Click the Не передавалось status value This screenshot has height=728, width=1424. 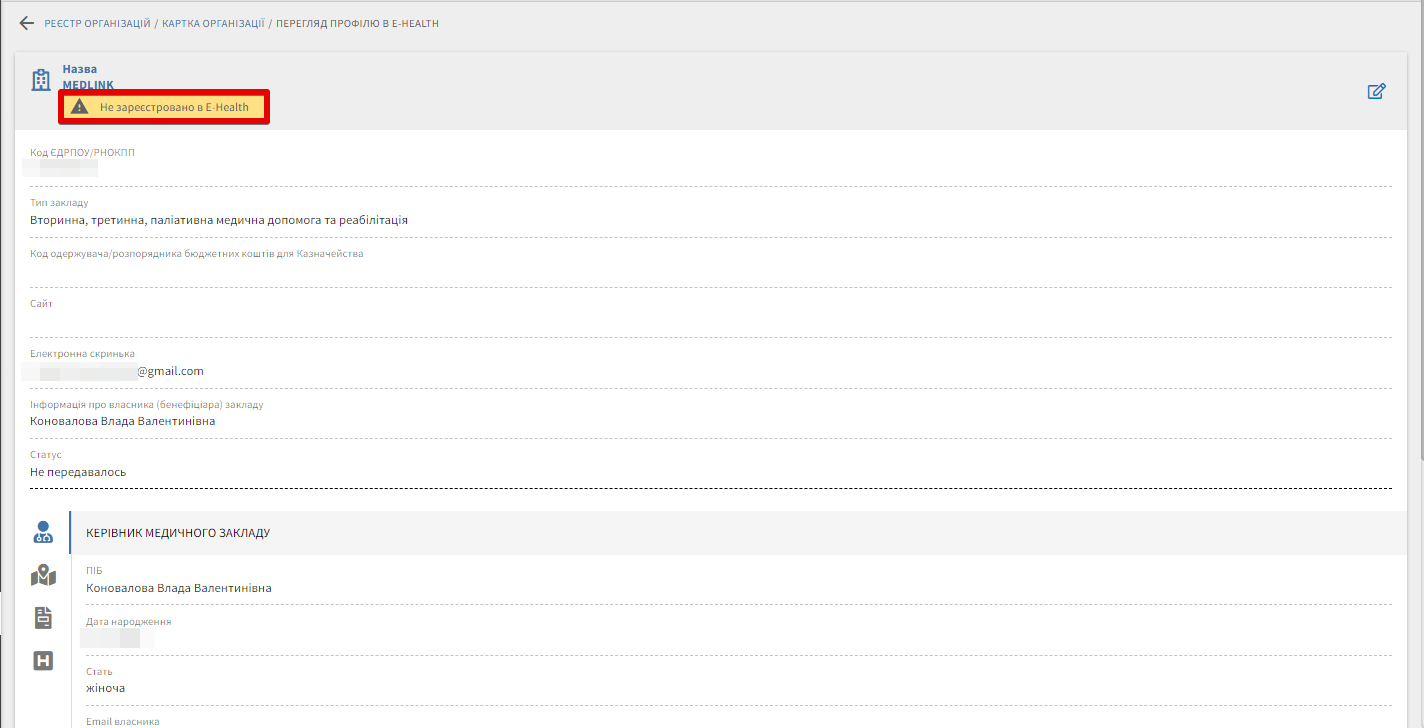point(78,472)
